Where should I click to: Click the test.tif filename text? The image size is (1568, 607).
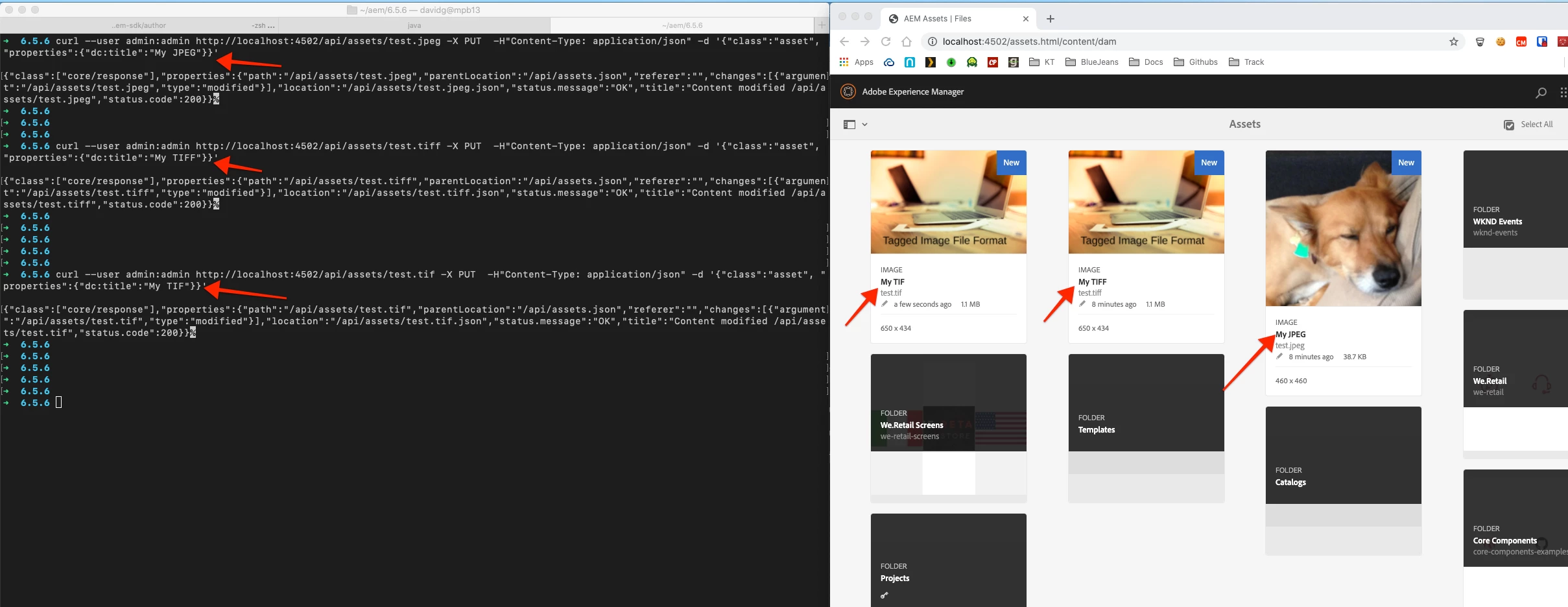(x=891, y=293)
